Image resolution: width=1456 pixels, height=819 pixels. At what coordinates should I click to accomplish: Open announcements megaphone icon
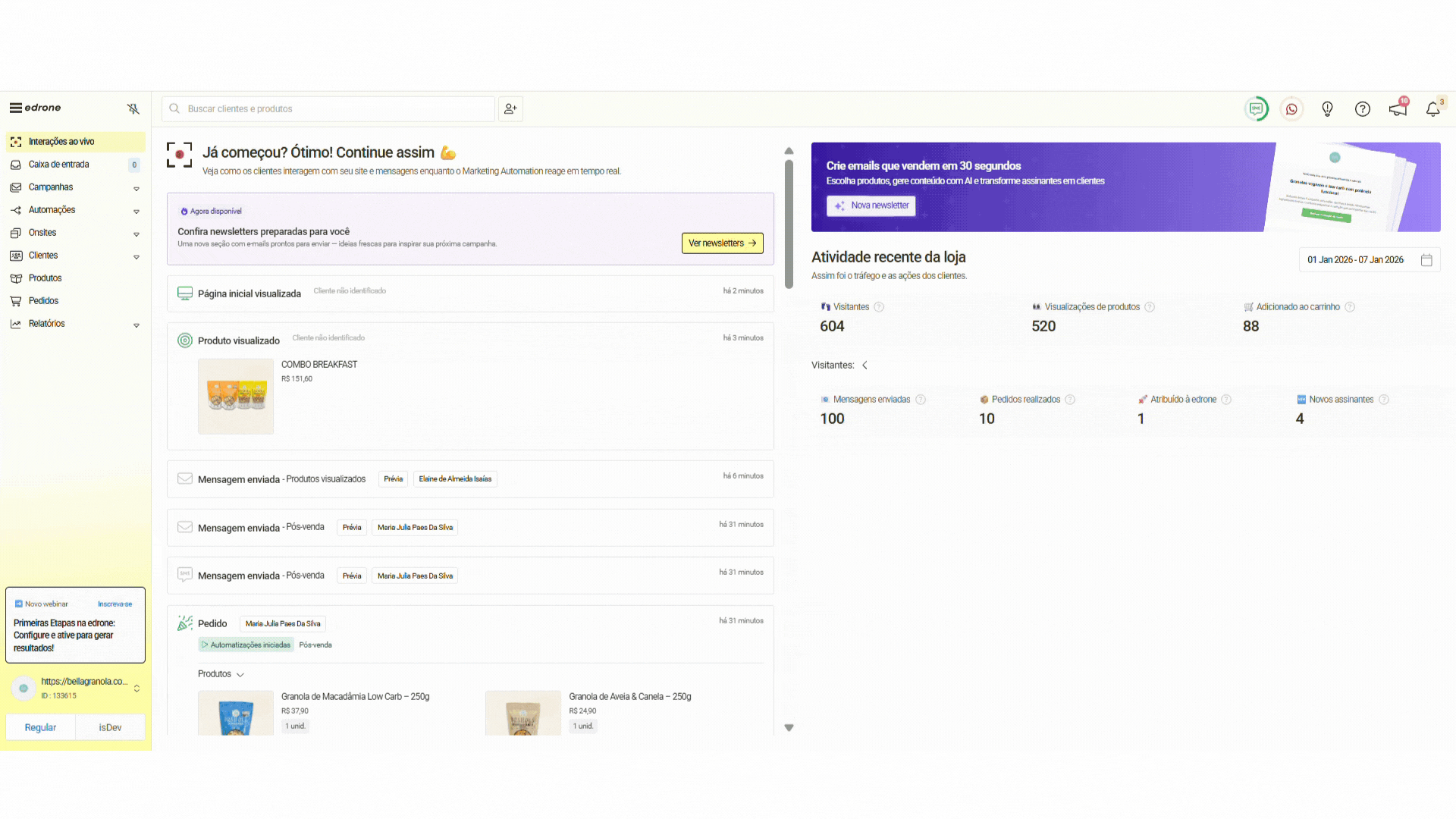1398,109
